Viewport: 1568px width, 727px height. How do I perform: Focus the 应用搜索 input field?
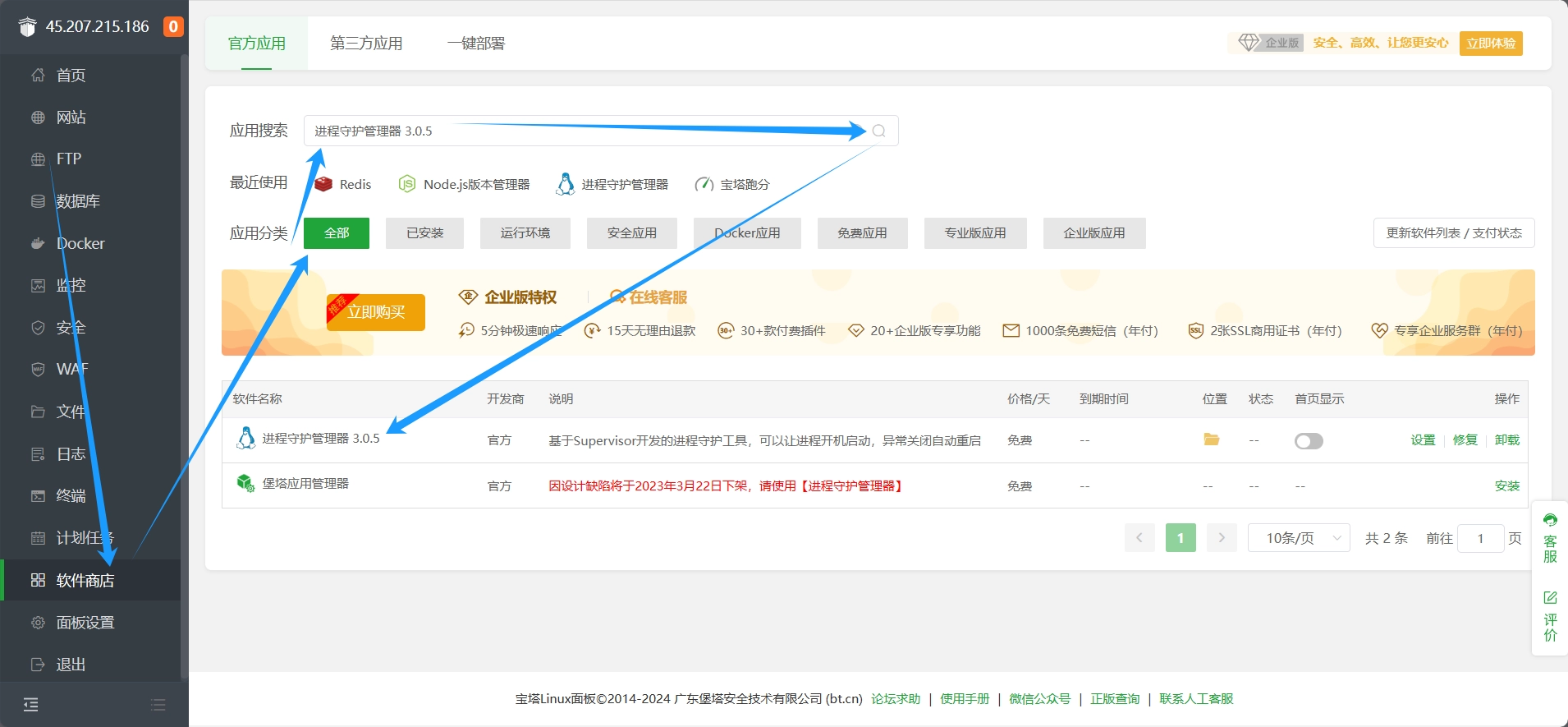[601, 131]
